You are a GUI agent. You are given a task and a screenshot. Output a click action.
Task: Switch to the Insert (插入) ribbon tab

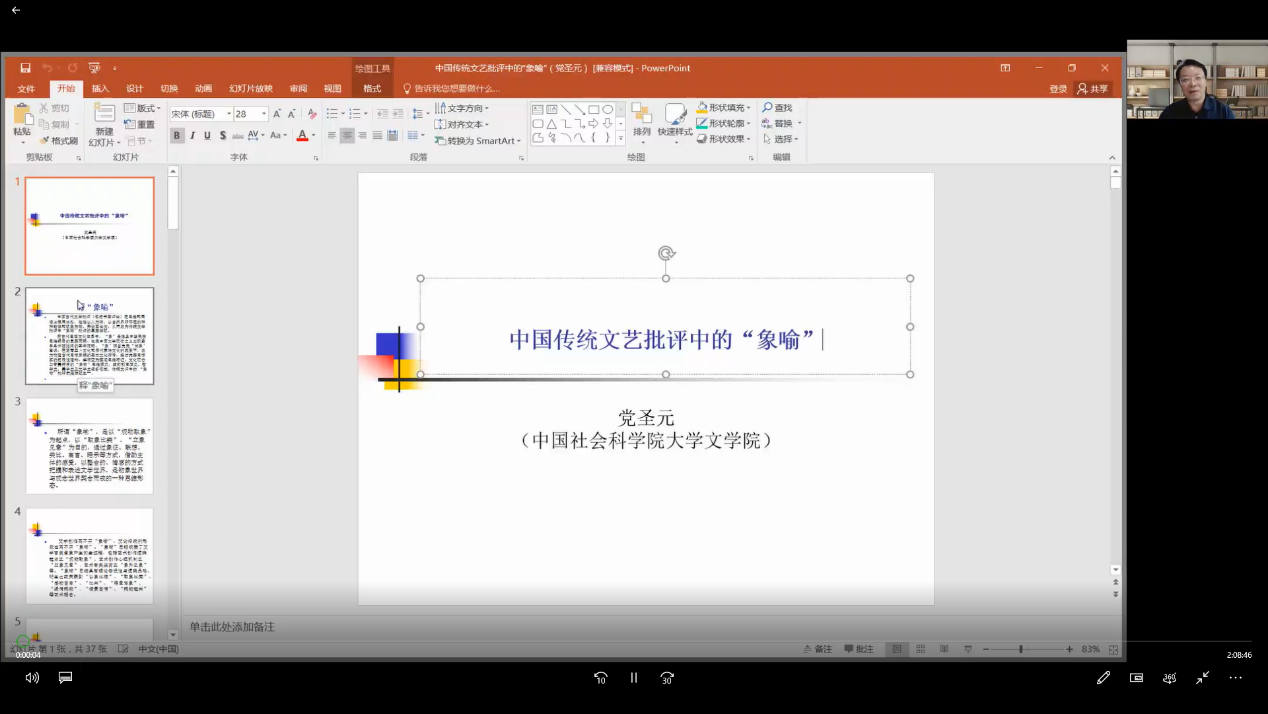pos(100,89)
